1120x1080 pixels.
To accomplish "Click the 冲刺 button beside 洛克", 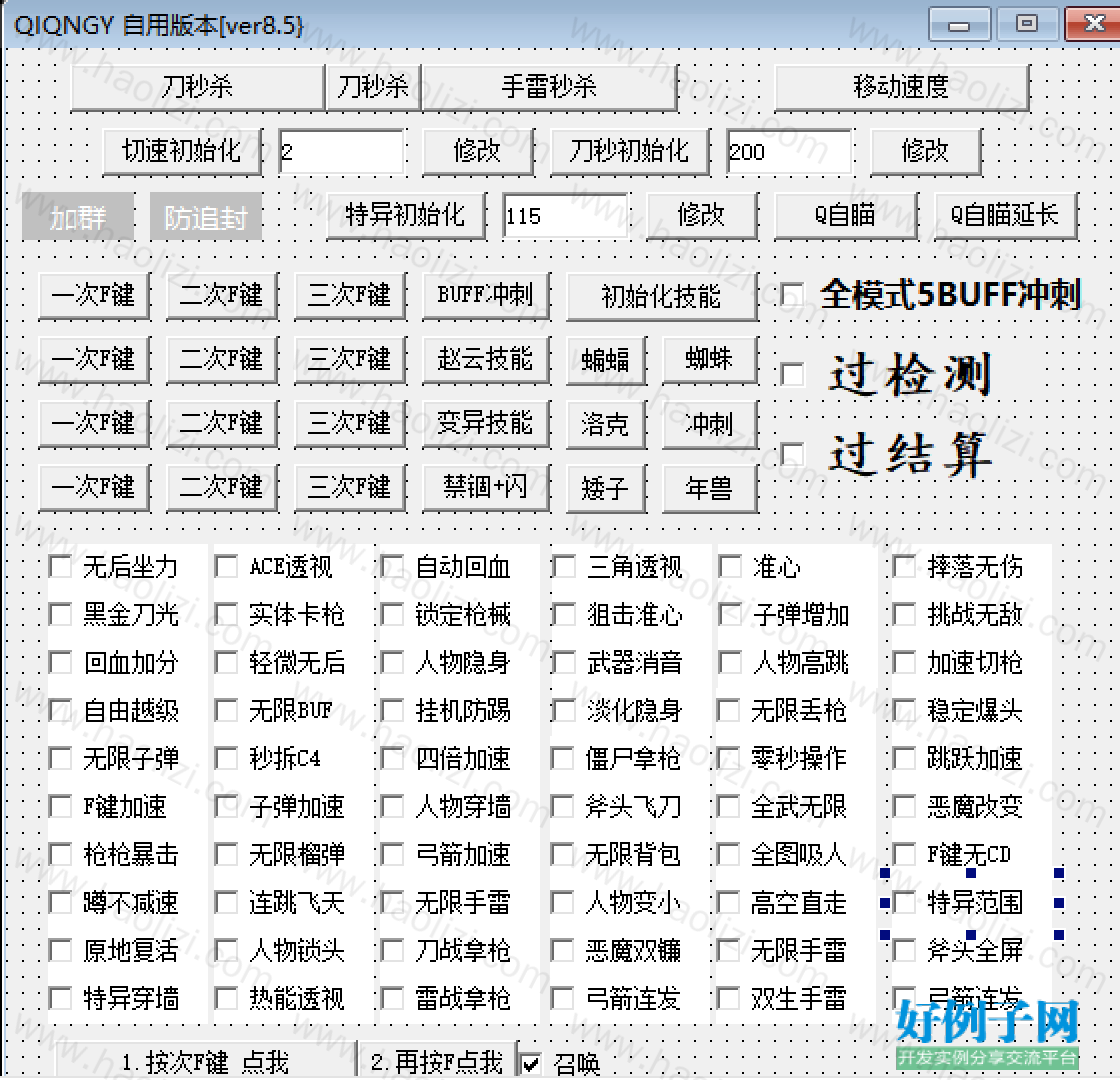I will [710, 424].
